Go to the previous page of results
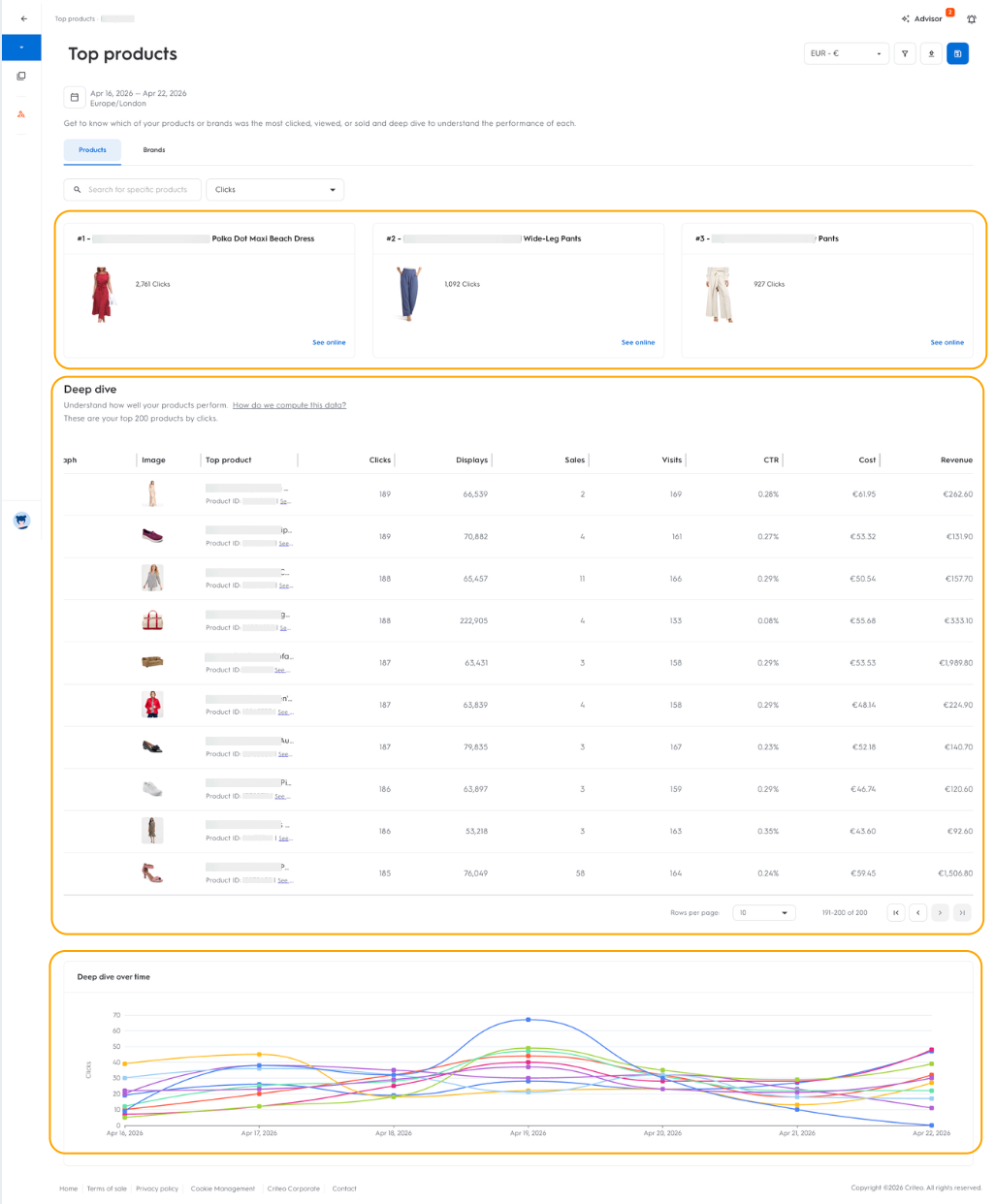Viewport: 995px width, 1204px height. tap(918, 912)
